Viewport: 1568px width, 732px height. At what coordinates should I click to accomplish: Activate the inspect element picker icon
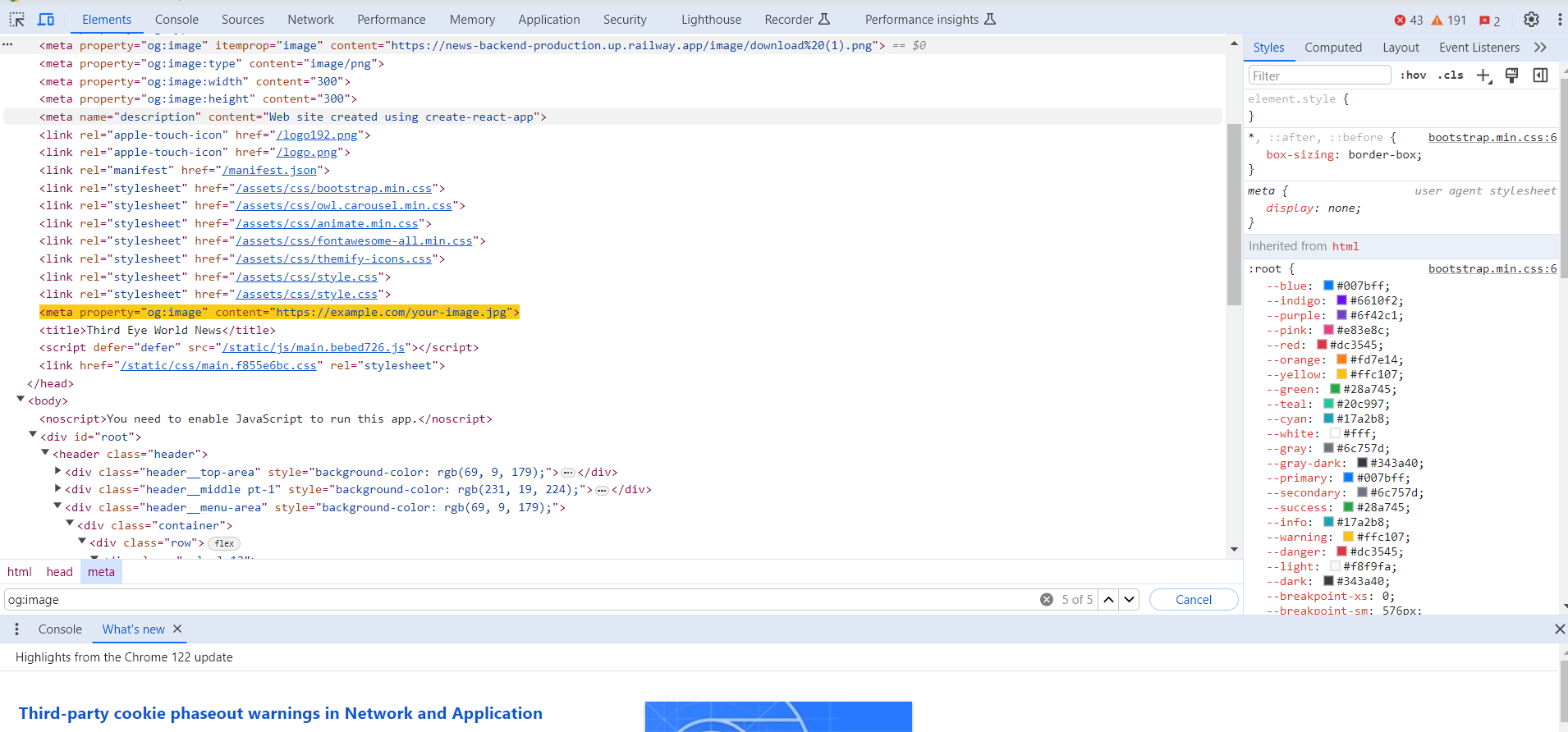click(16, 20)
